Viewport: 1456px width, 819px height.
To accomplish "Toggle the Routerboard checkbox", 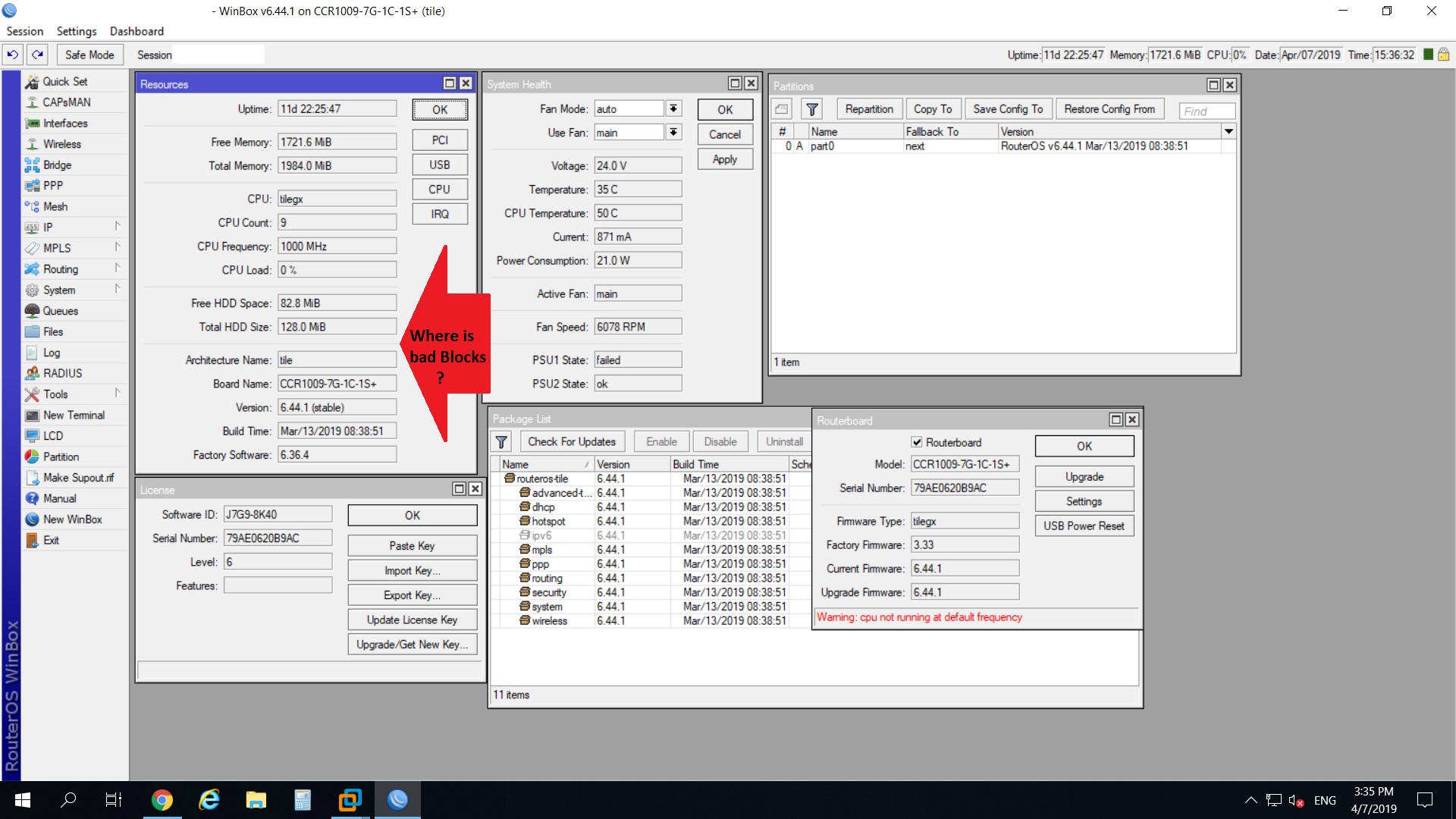I will 917,442.
